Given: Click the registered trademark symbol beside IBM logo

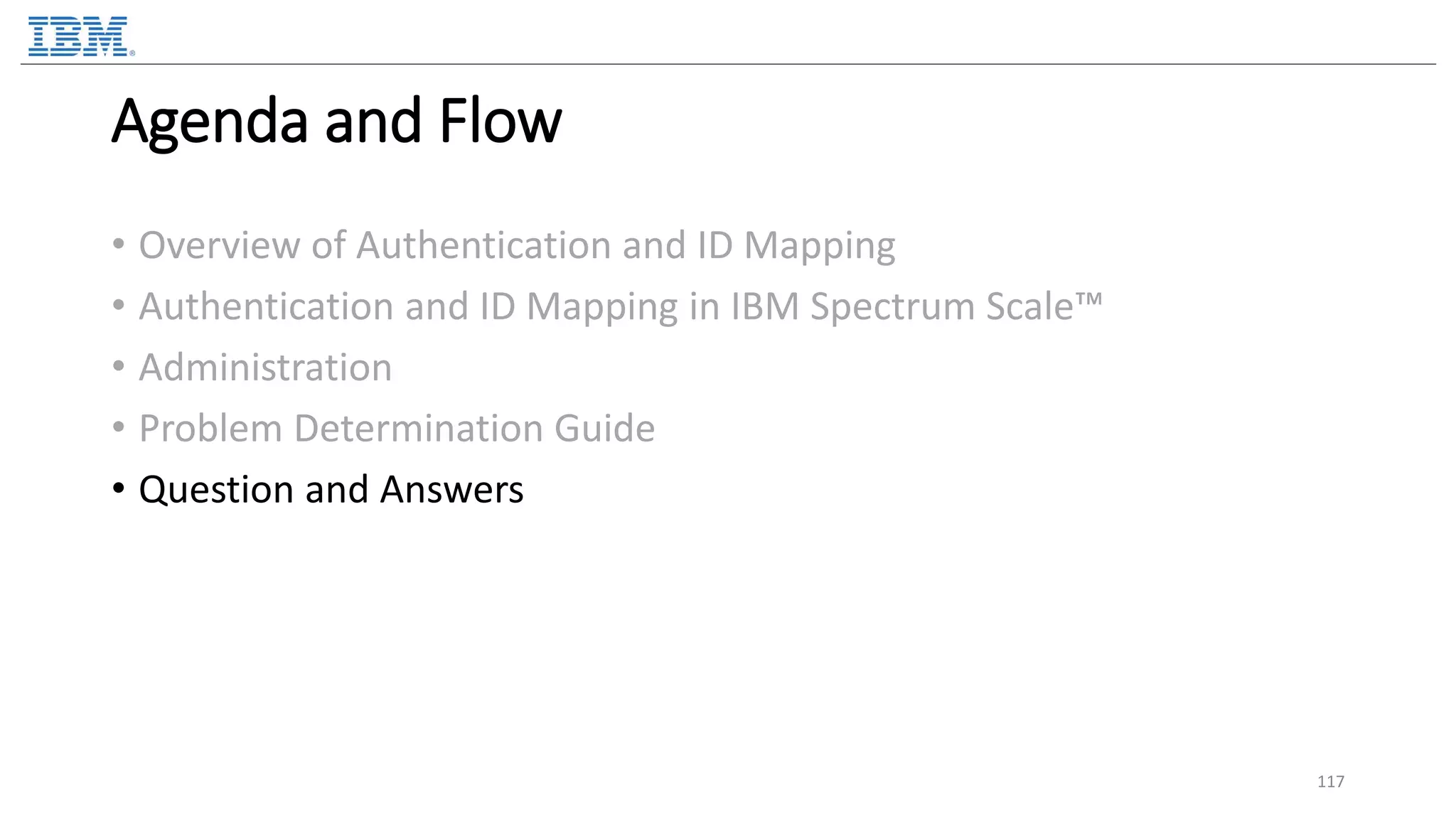Looking at the screenshot, I should pyautogui.click(x=132, y=53).
